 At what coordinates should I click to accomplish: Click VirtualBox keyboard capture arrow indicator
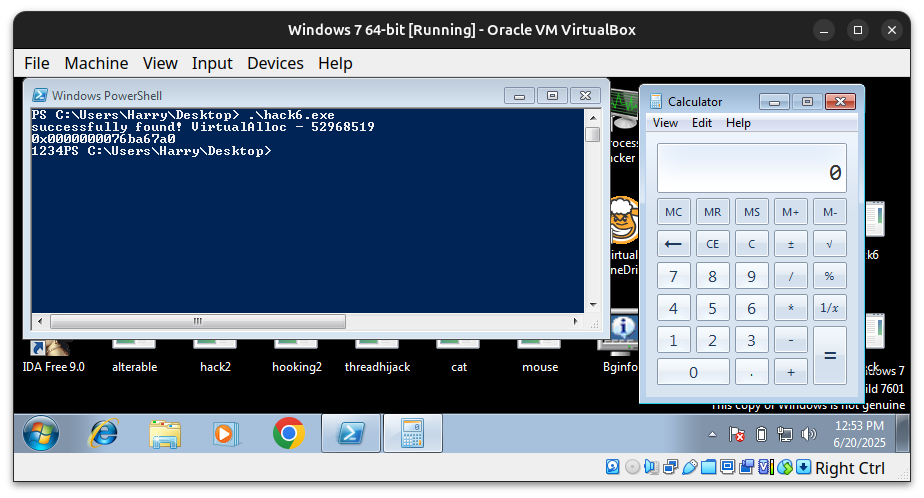pos(804,467)
